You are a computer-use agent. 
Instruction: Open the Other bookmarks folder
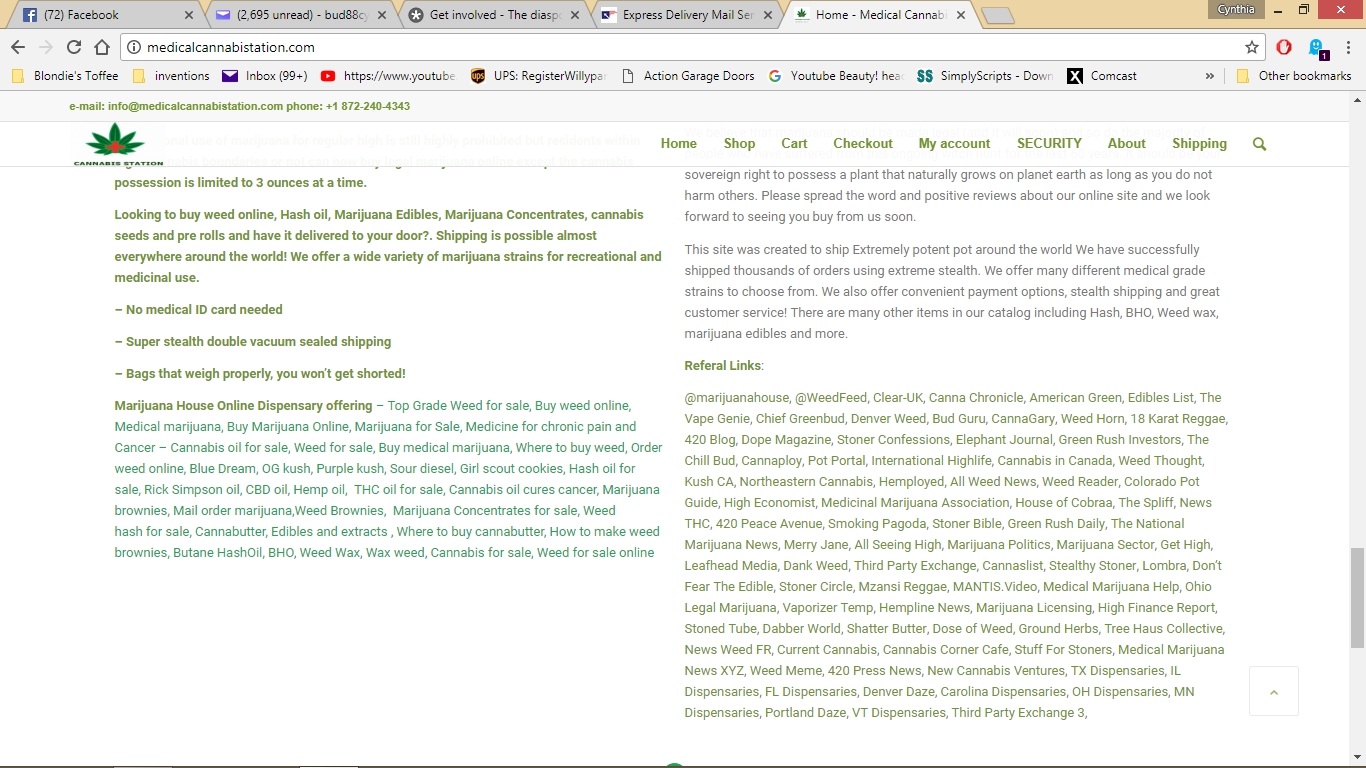click(x=1294, y=76)
